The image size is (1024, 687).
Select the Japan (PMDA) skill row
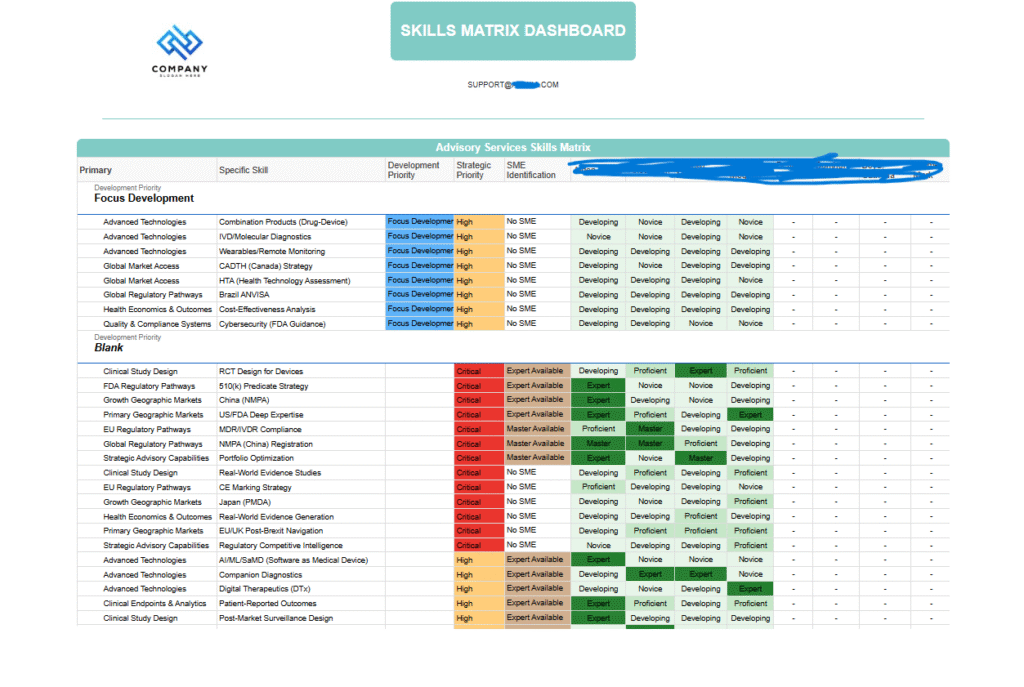point(248,502)
